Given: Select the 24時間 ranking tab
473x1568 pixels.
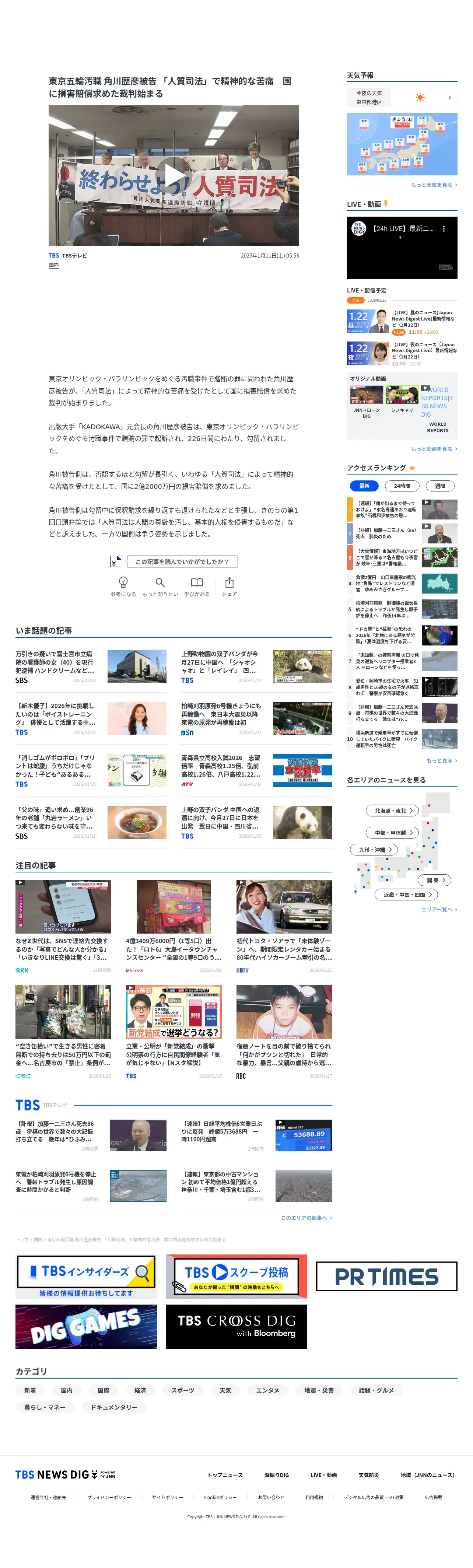Looking at the screenshot, I should point(402,486).
